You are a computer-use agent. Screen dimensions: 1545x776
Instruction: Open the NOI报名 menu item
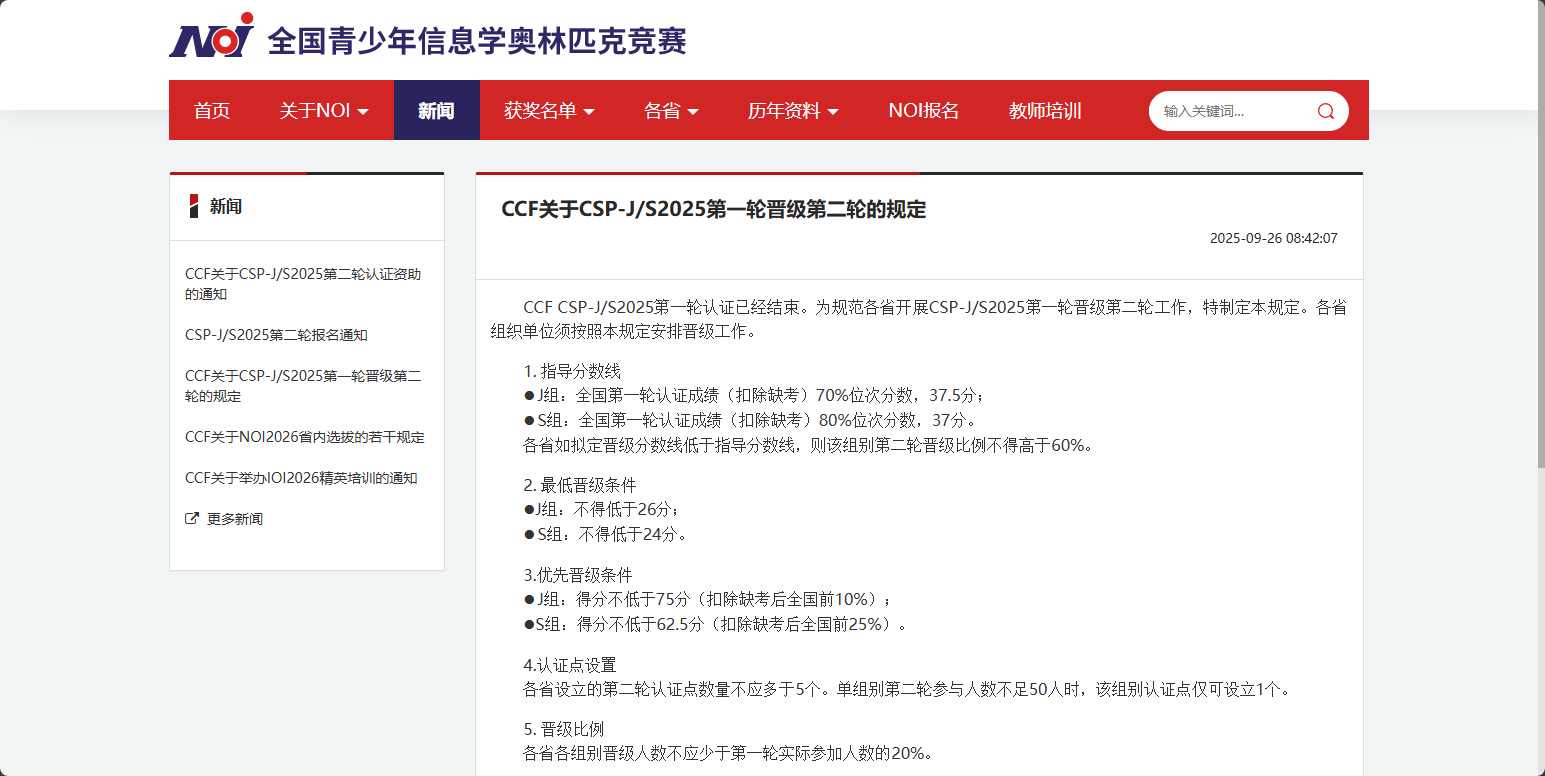click(923, 111)
